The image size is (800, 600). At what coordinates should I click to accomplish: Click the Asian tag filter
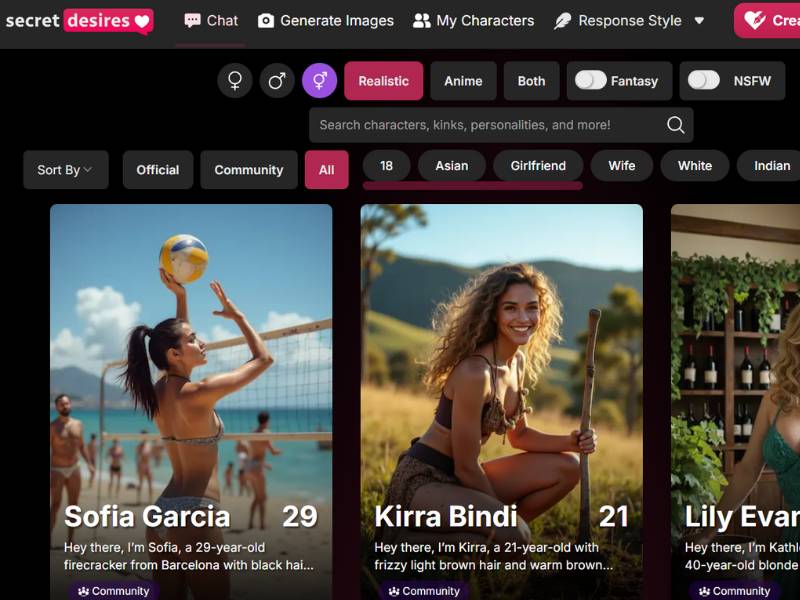(452, 166)
